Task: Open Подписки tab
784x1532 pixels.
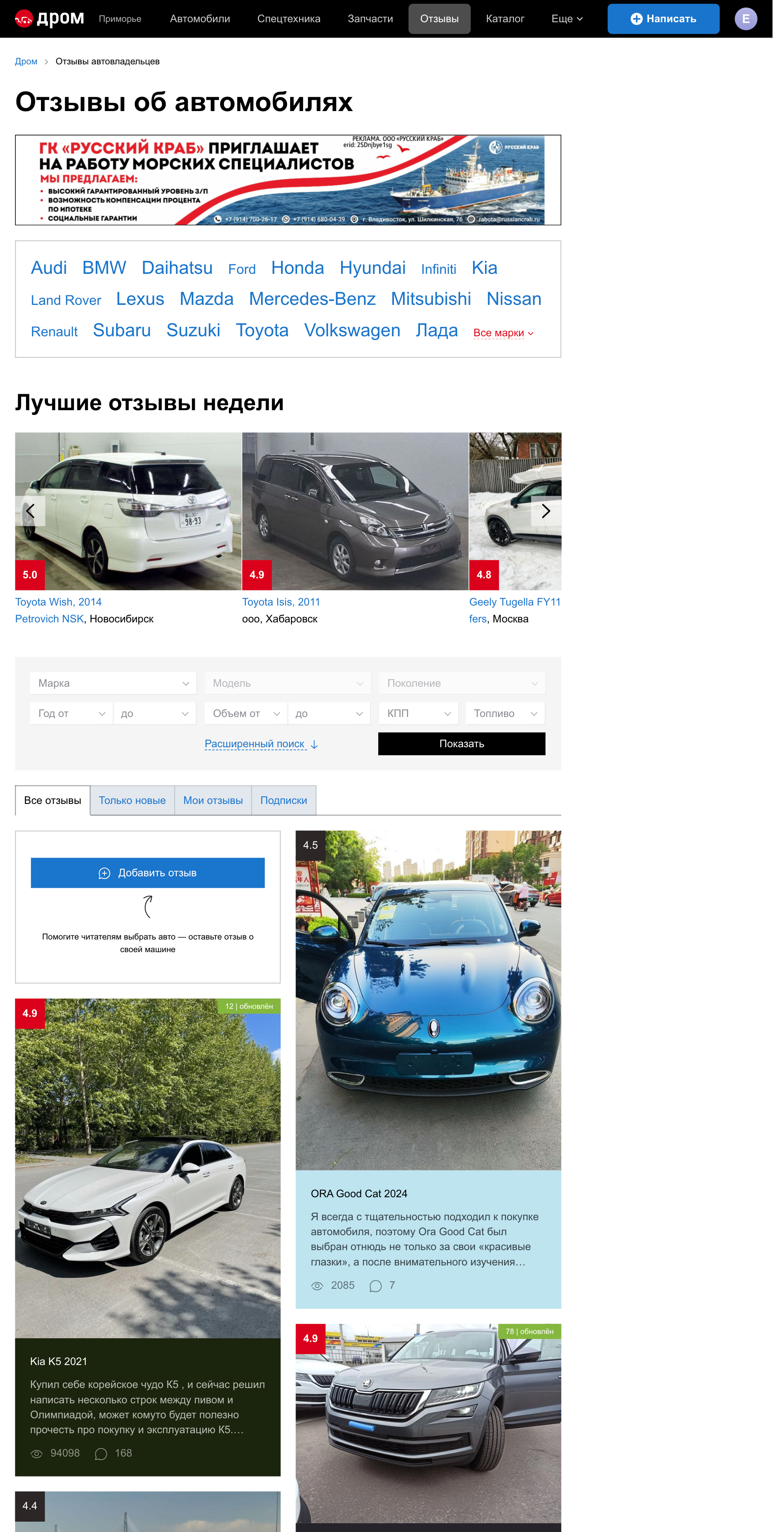Action: click(x=284, y=800)
